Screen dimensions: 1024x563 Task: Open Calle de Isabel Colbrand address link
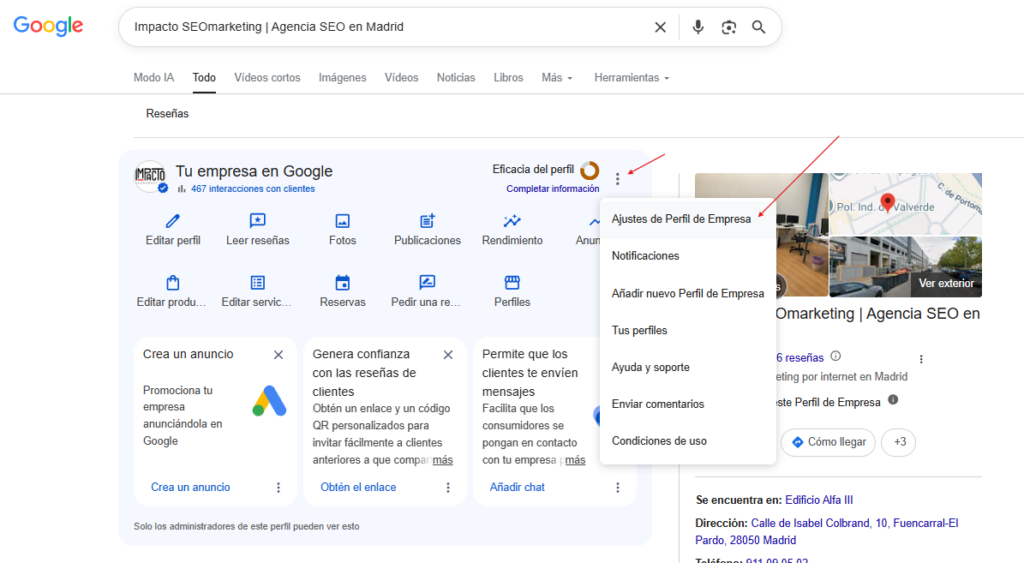tap(827, 532)
